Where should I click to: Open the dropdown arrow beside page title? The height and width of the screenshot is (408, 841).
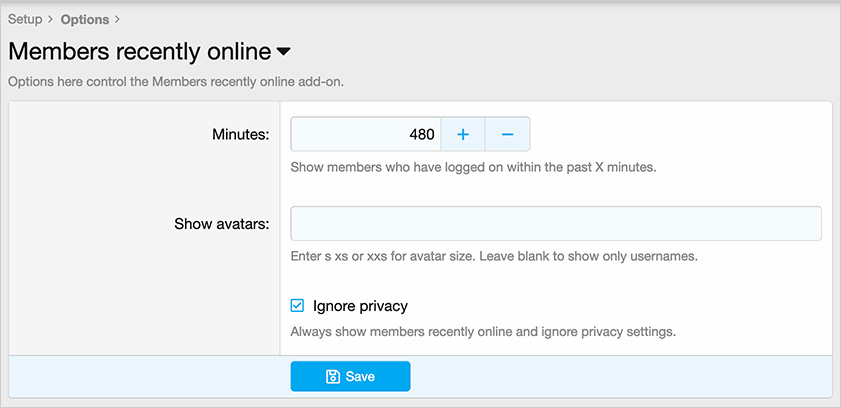tap(283, 51)
